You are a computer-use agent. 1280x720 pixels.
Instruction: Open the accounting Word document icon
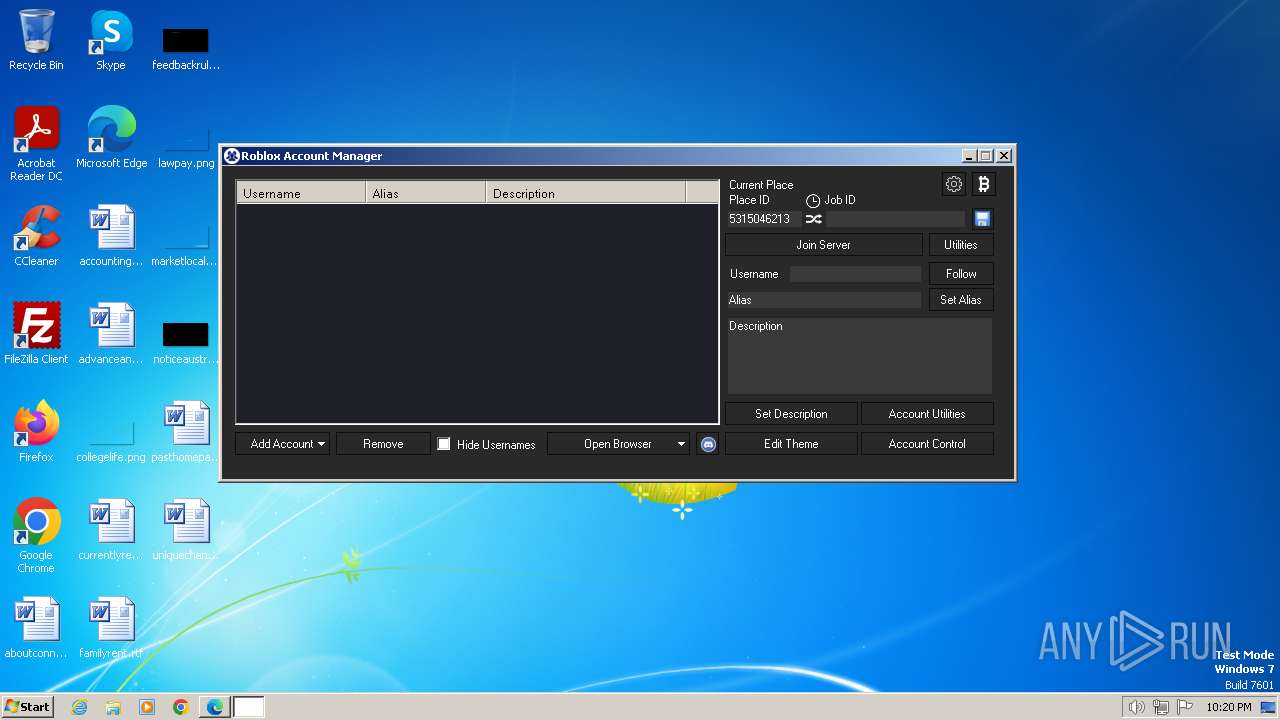[x=111, y=236]
